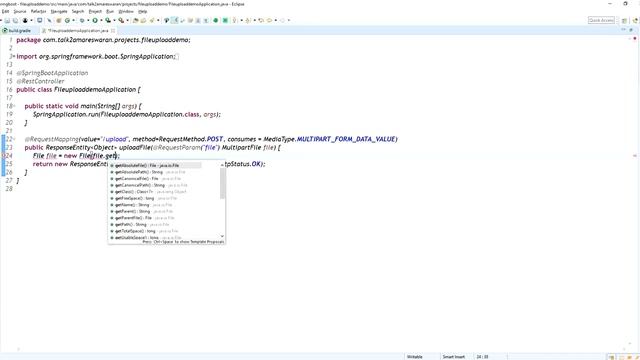Click the Writable status bar entry

coord(415,357)
